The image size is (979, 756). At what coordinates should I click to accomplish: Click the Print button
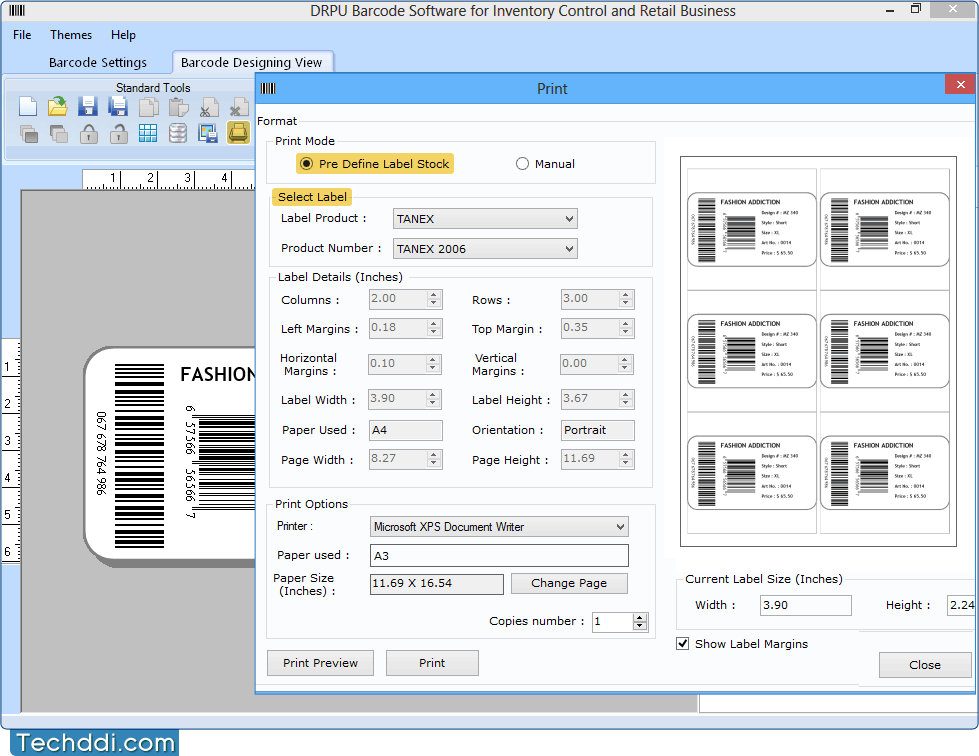coord(432,663)
